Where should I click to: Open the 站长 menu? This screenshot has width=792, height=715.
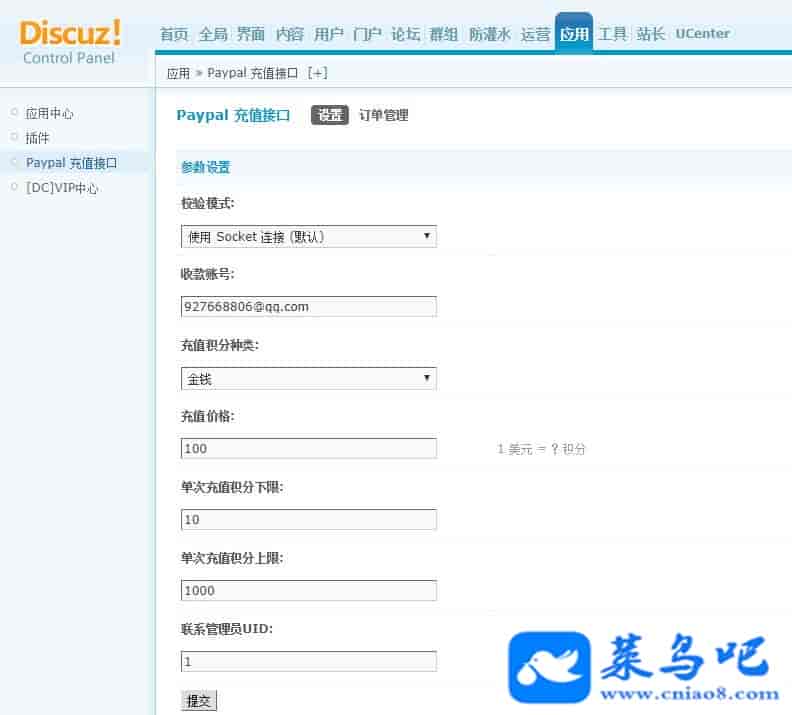(651, 34)
